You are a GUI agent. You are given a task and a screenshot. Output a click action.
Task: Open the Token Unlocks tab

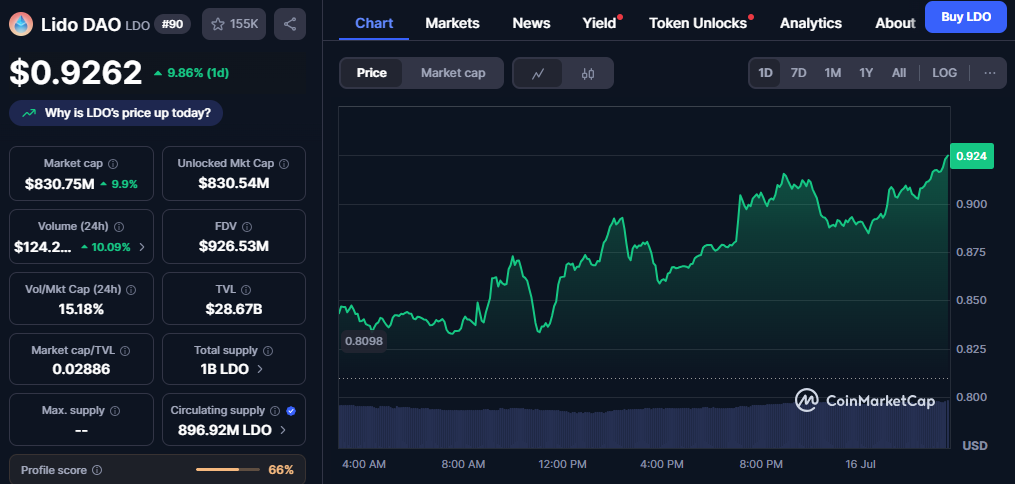pos(698,23)
